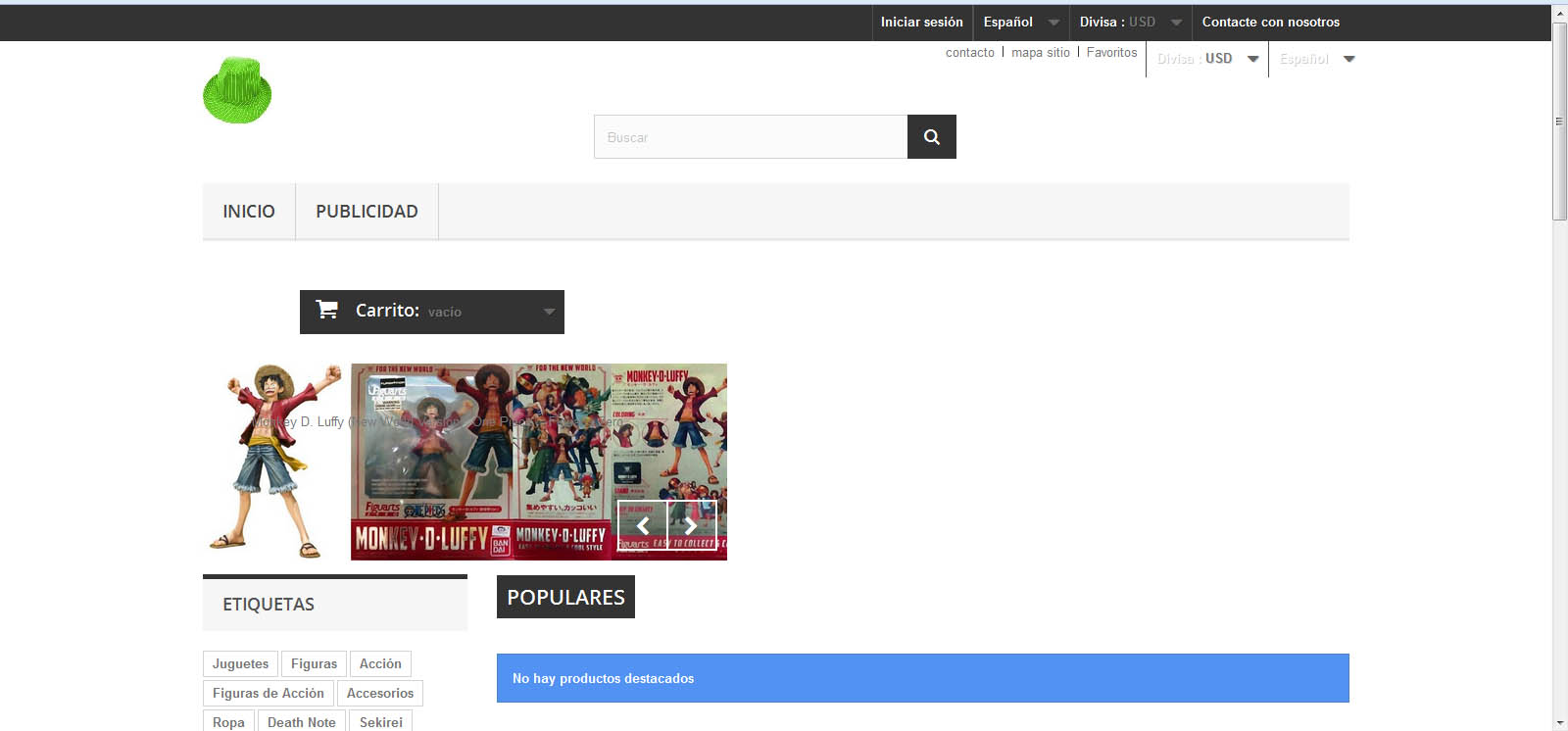The height and width of the screenshot is (731, 1568).
Task: Click Contacte con nosotros link
Action: (x=1271, y=22)
